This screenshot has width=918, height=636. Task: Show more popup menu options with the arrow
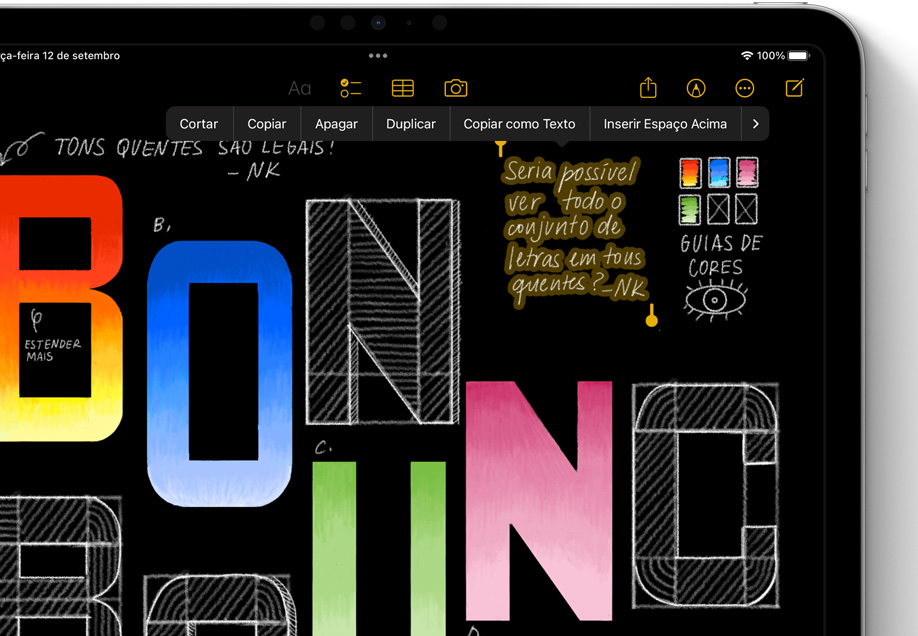(755, 124)
